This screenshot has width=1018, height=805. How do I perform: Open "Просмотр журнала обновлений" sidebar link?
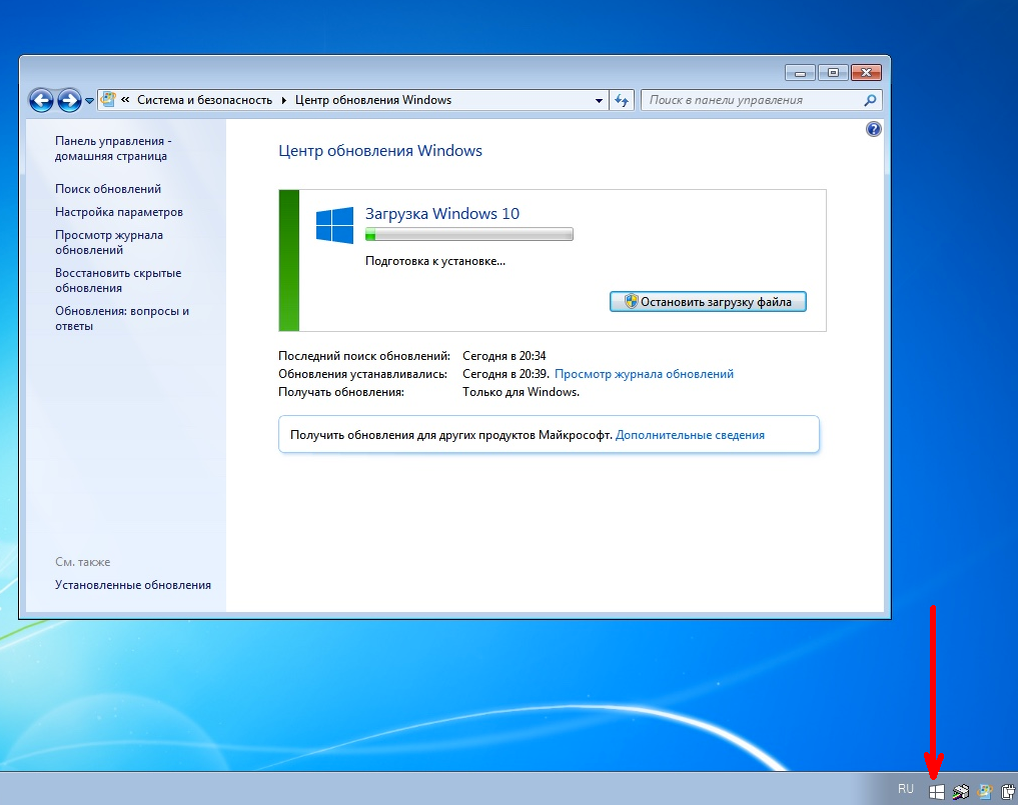(x=109, y=242)
